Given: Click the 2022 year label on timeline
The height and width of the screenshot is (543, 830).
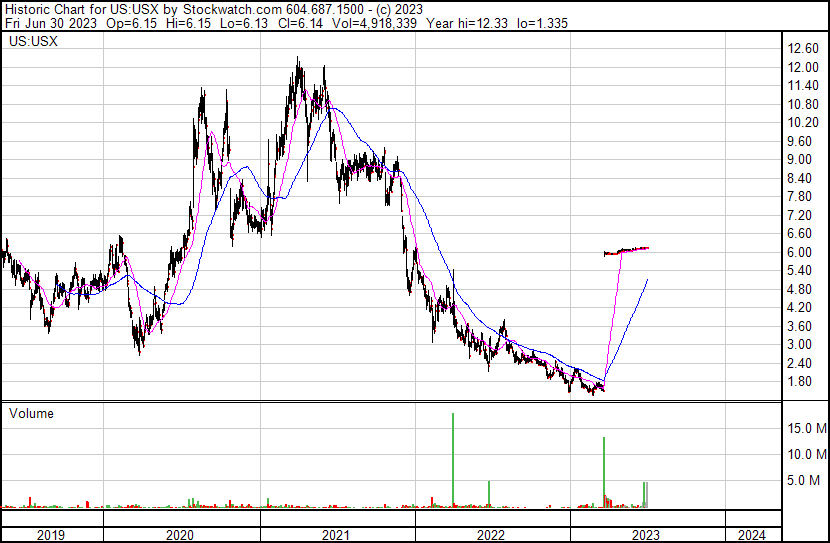Looking at the screenshot, I should point(491,535).
